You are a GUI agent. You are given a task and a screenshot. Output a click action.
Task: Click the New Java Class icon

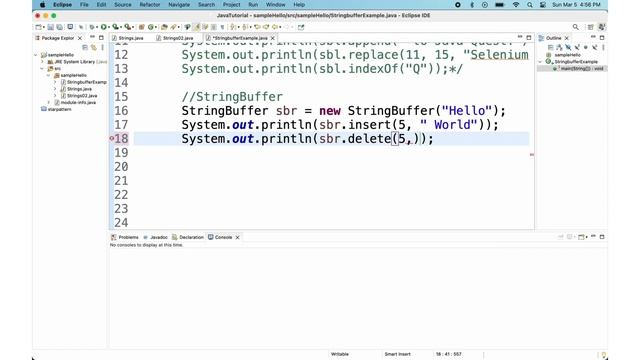(151, 27)
